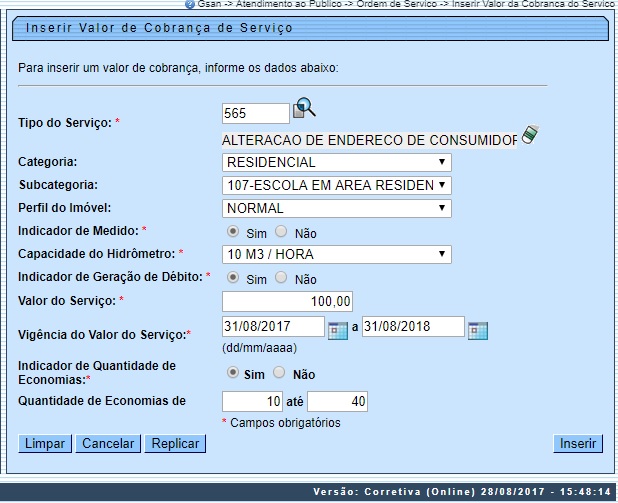Click the Quantidade de Economias até field
Screen dimensions: 618x503
click(338, 402)
